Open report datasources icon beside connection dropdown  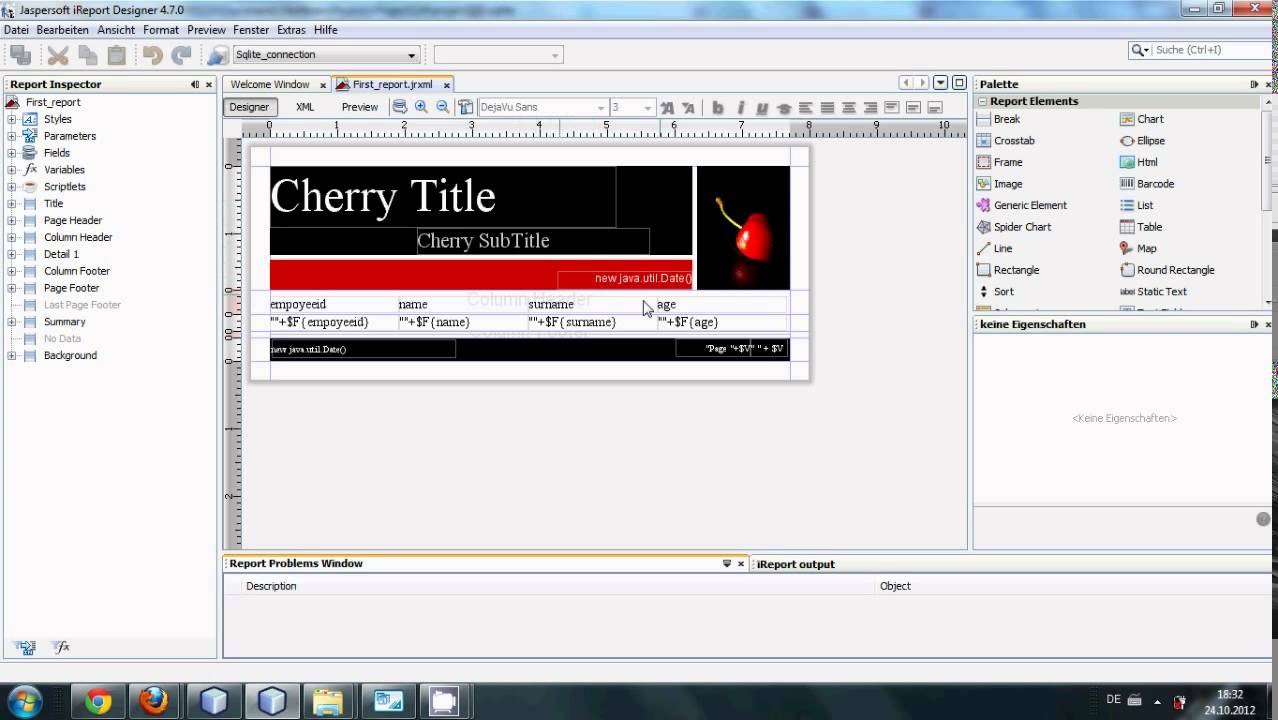(218, 55)
